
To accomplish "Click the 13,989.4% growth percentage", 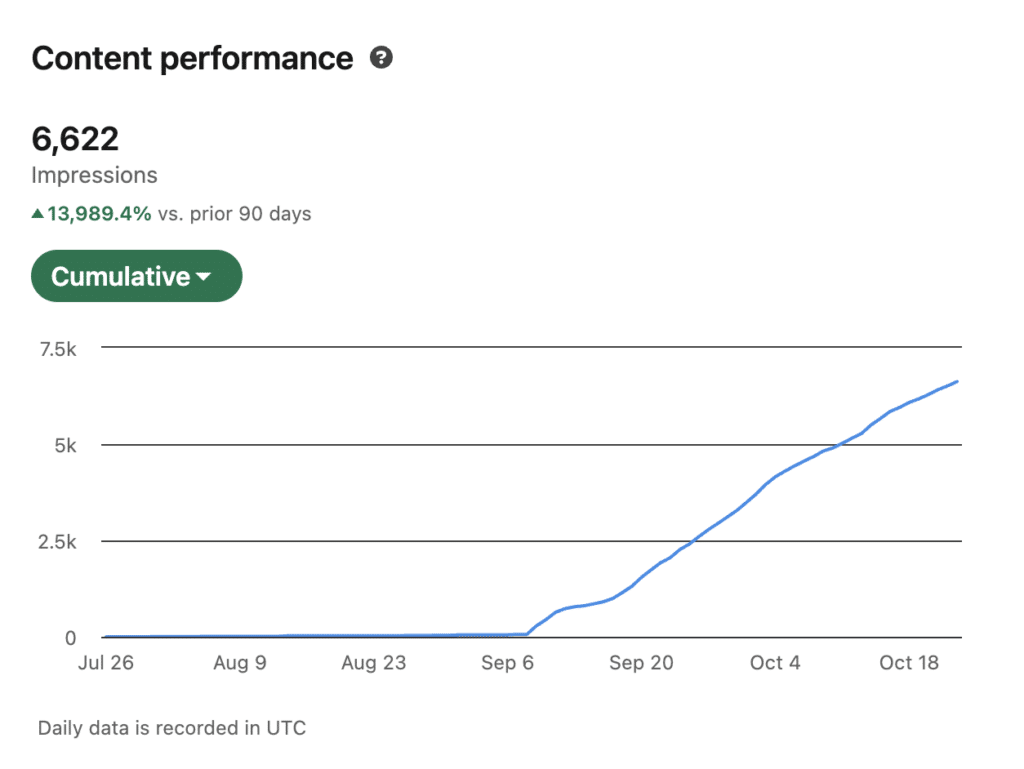I will tap(99, 214).
